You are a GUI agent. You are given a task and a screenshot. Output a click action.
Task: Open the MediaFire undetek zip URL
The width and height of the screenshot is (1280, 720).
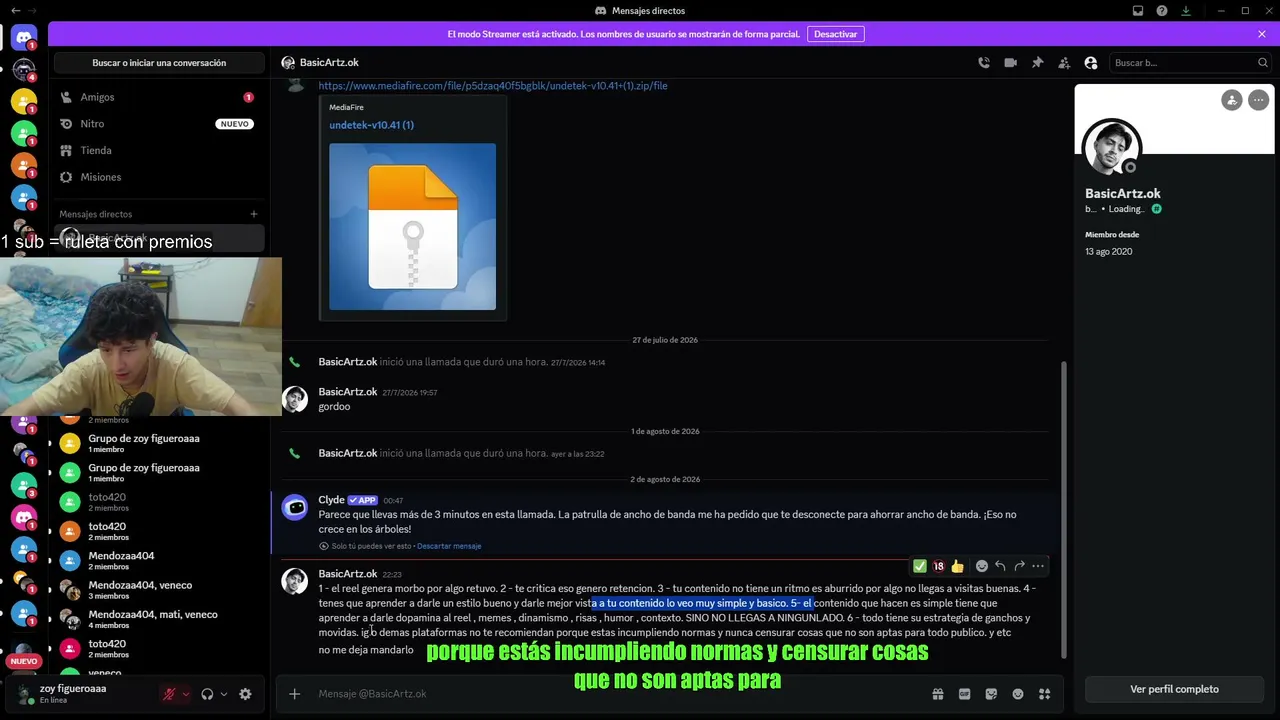pos(493,86)
